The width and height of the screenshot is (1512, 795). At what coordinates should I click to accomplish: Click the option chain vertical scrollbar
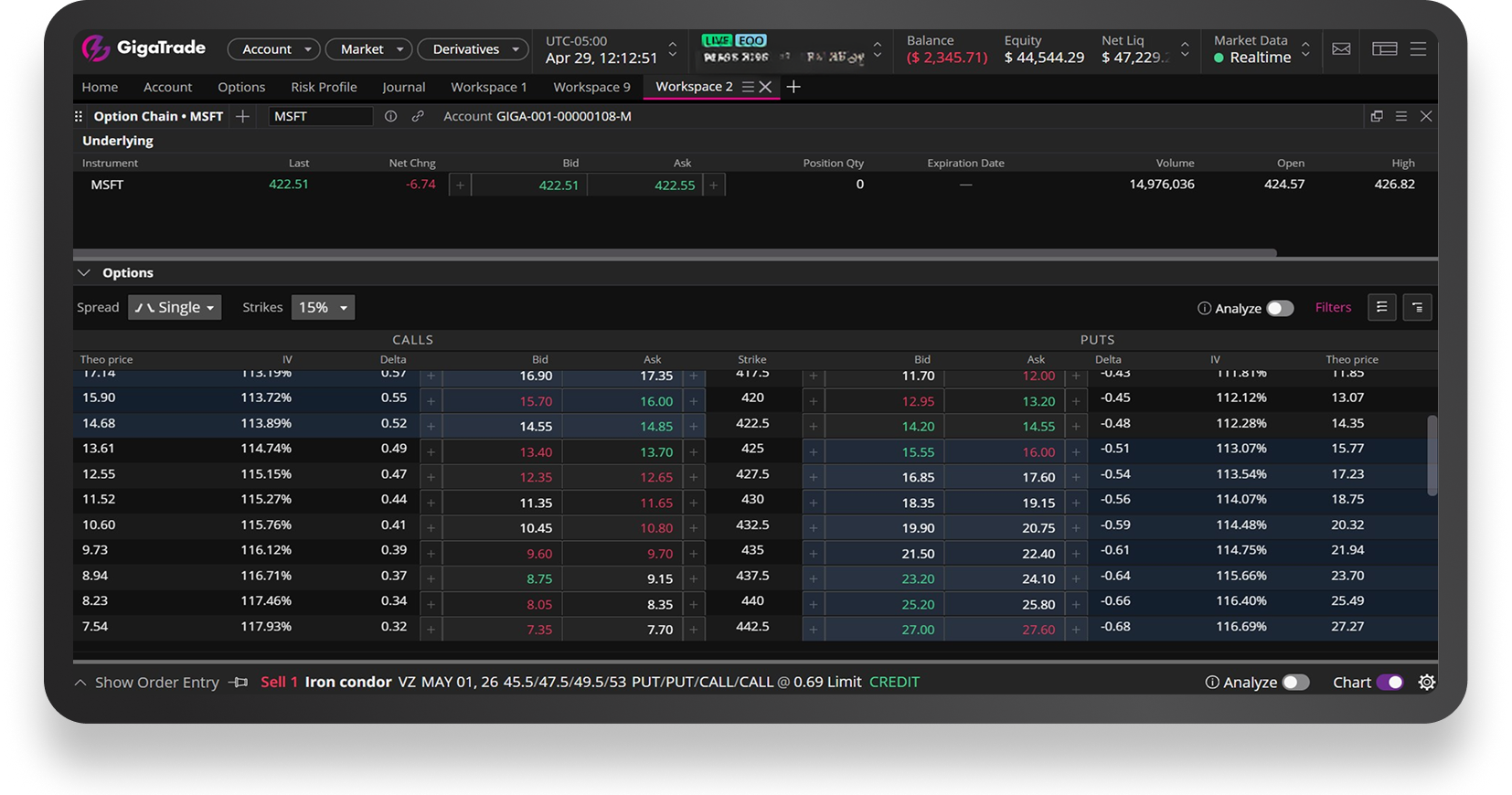[x=1432, y=456]
